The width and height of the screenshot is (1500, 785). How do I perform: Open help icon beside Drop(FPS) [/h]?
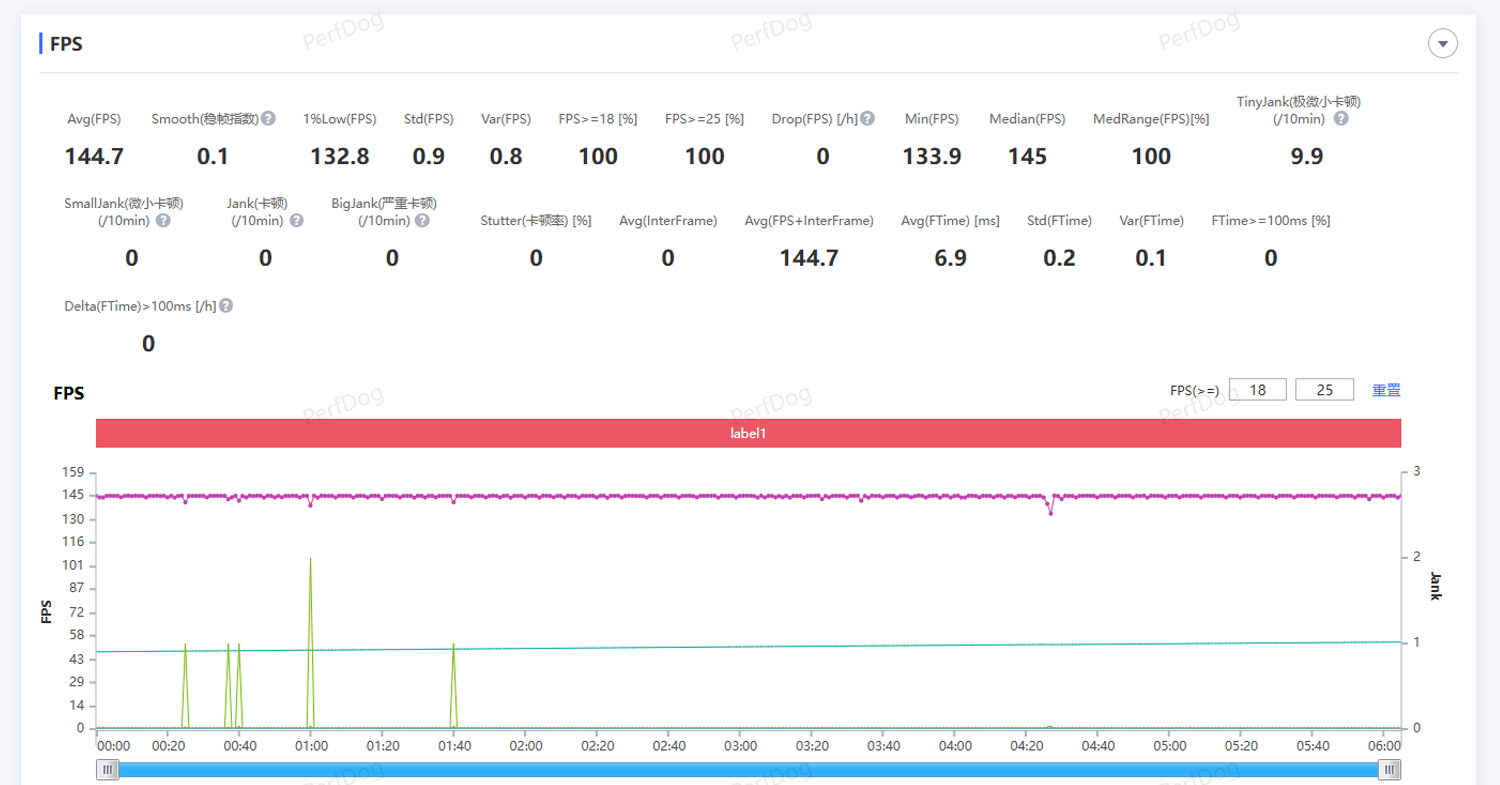(867, 119)
